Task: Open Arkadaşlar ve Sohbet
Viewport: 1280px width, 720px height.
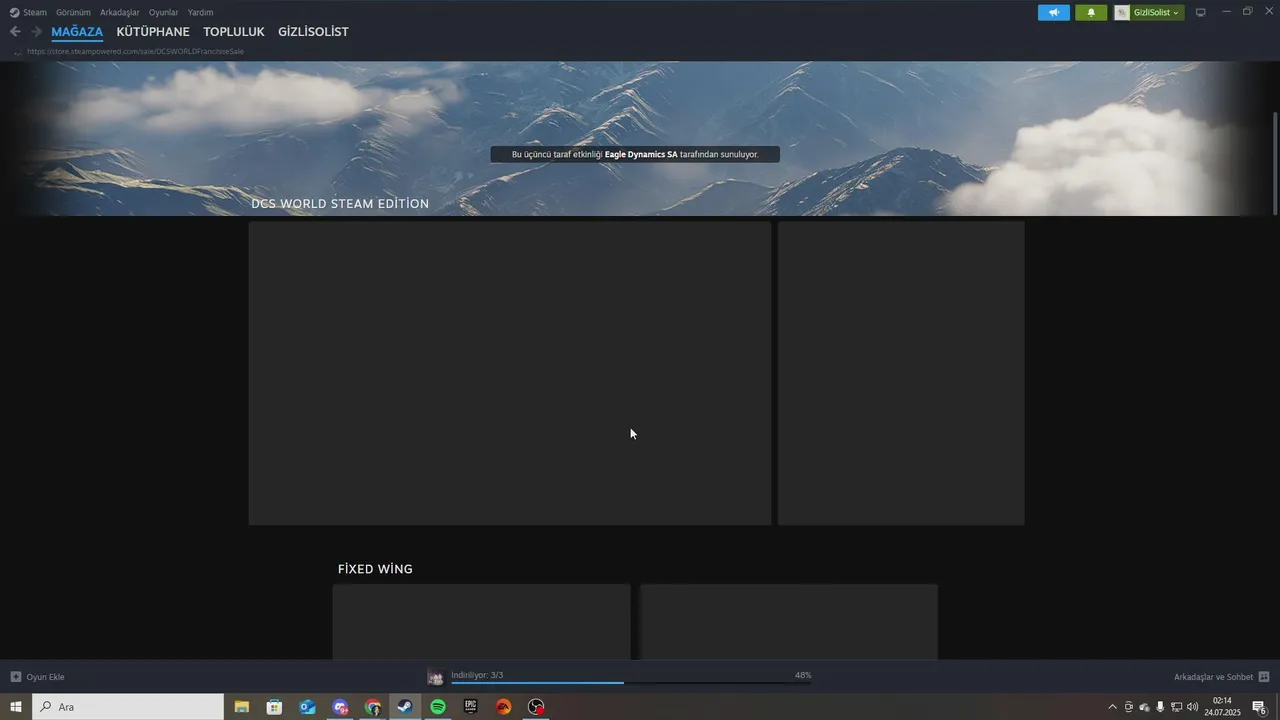Action: pos(1213,677)
